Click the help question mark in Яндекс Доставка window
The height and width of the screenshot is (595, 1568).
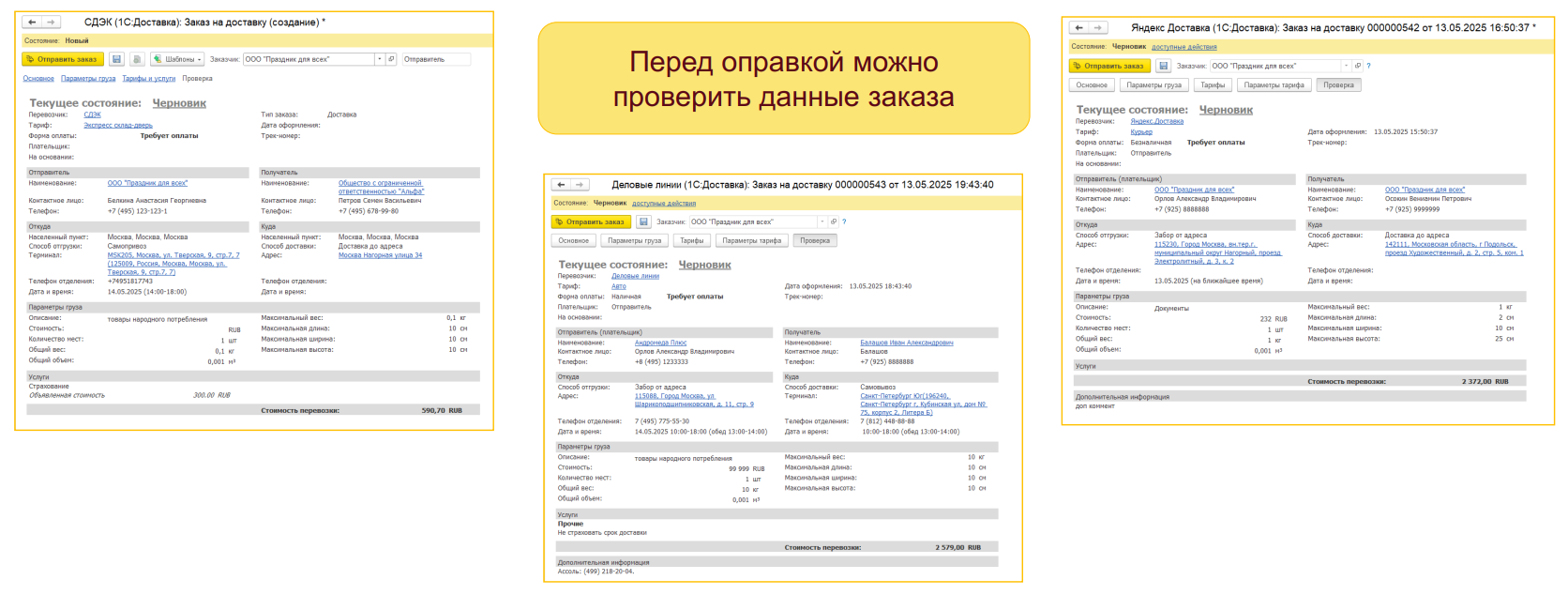click(x=1368, y=66)
